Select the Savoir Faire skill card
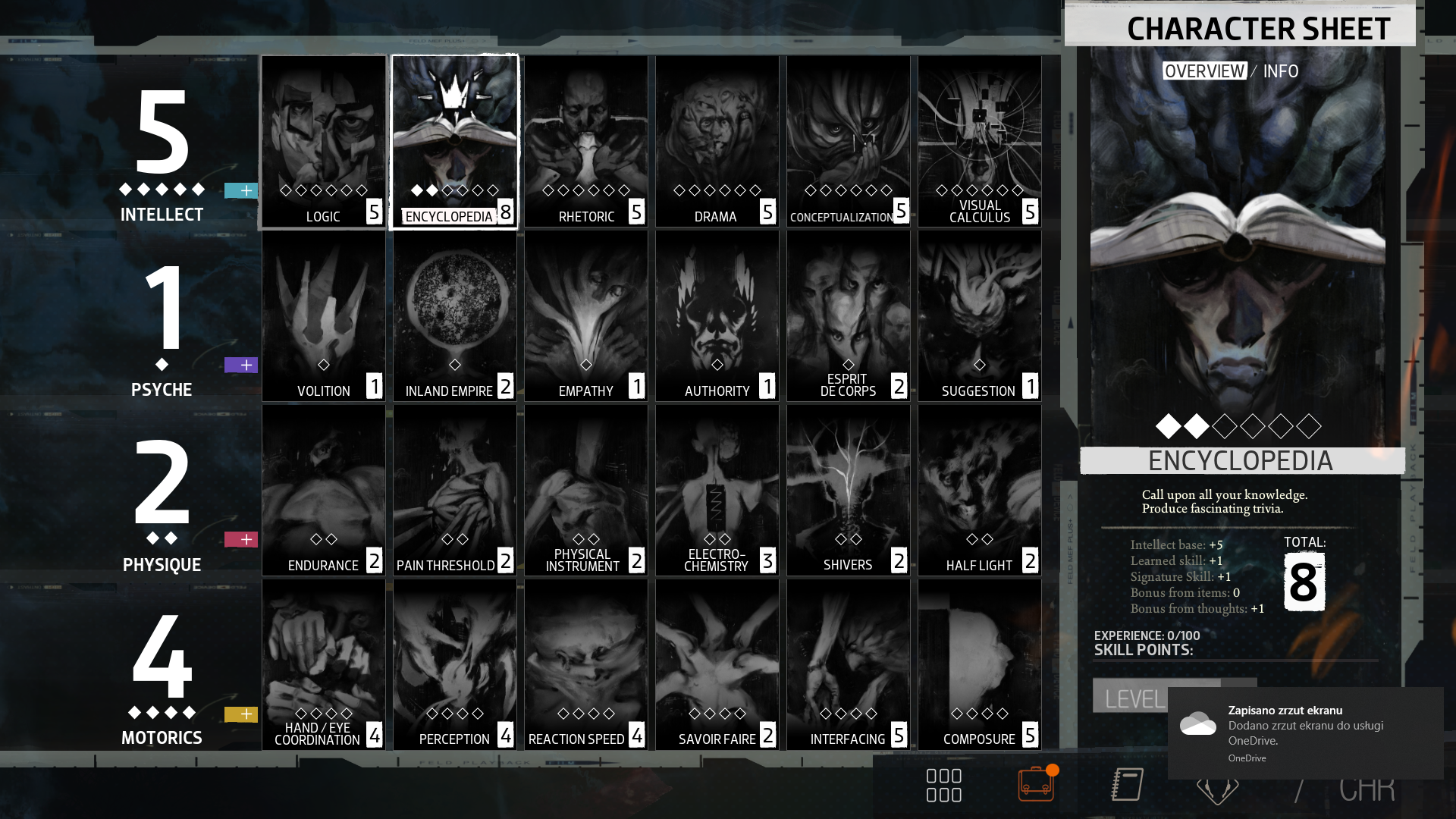Image resolution: width=1456 pixels, height=819 pixels. 717,664
